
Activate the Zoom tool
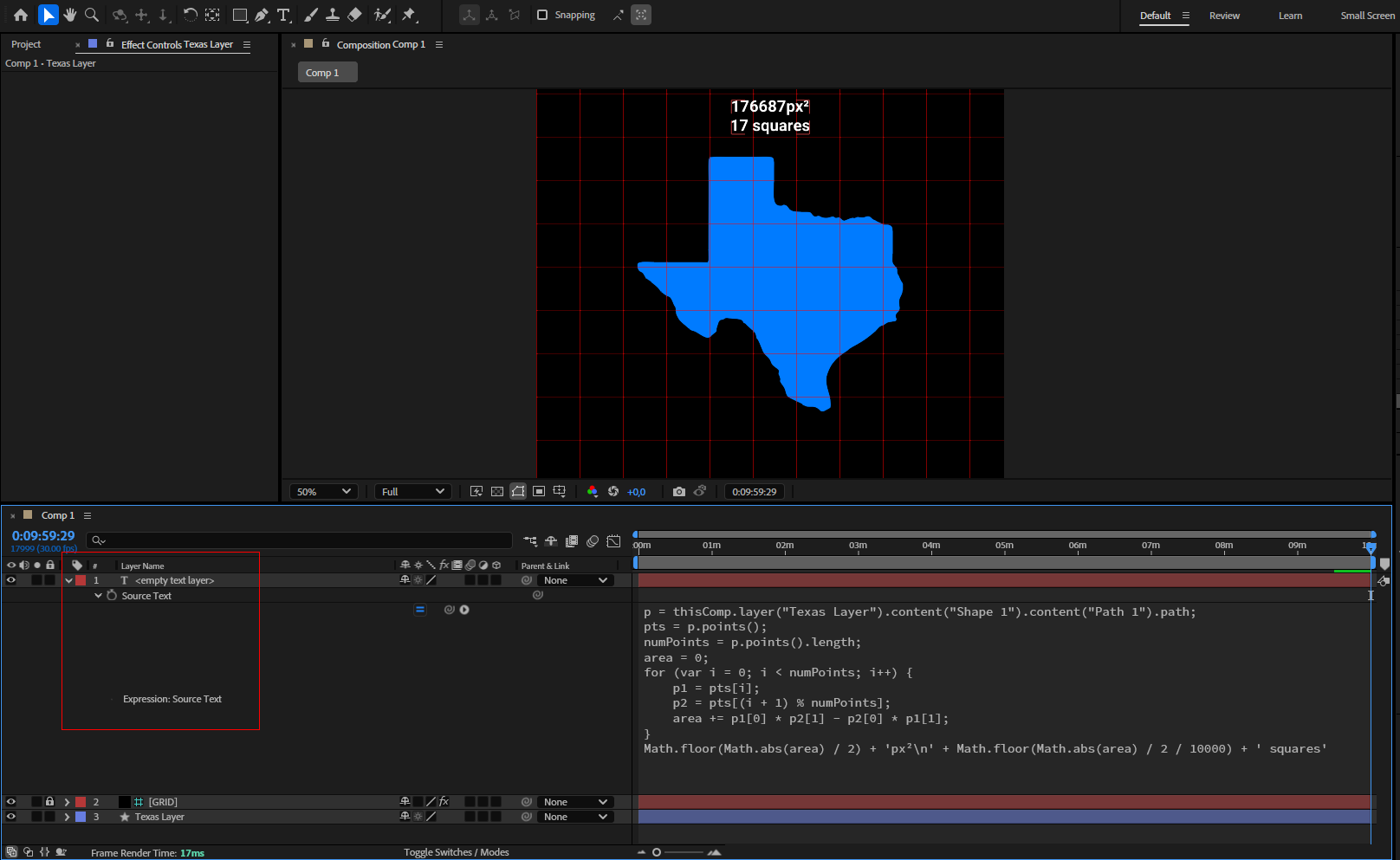click(91, 15)
